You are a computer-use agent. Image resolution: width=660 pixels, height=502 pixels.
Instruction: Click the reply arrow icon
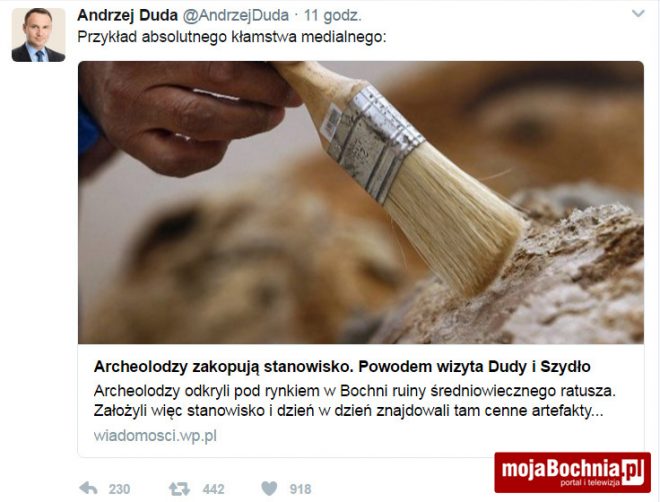(x=88, y=489)
